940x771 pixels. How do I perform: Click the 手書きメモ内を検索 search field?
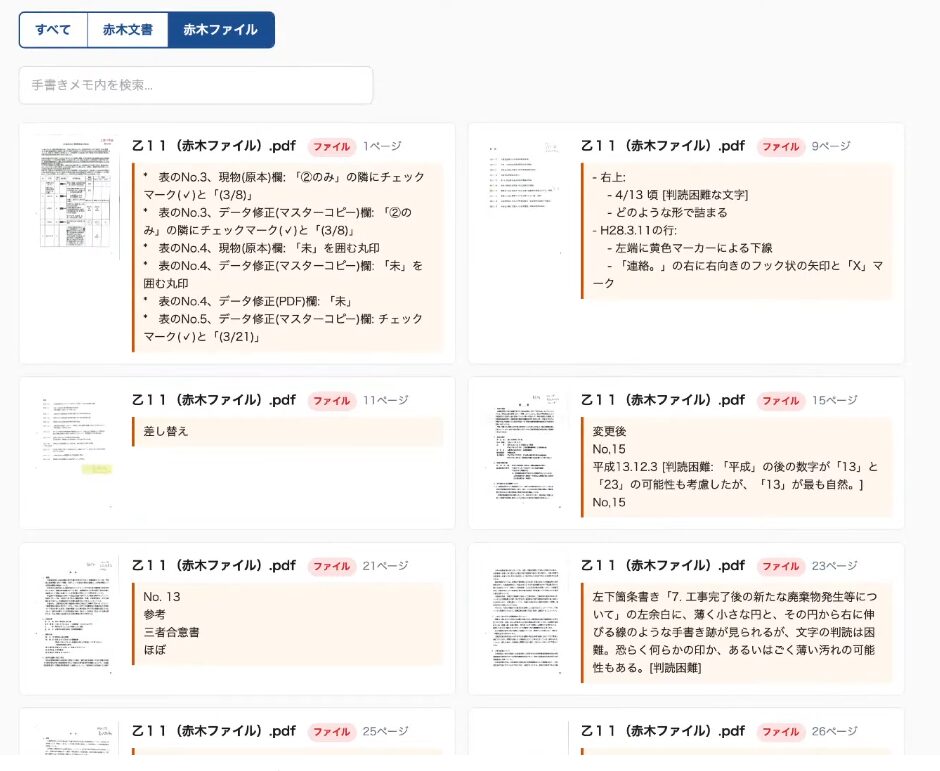pos(196,85)
